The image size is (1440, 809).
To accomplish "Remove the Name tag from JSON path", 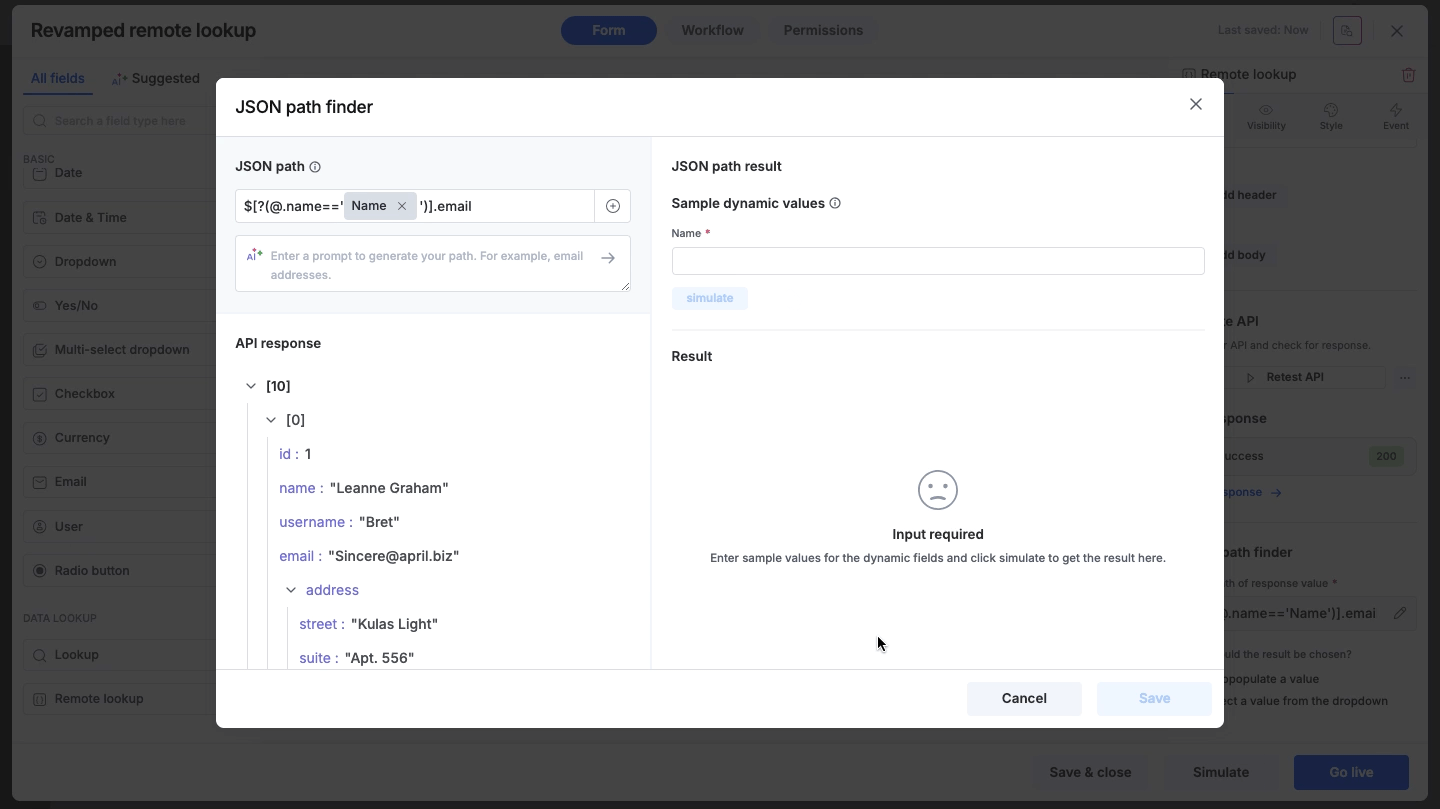I will click(x=402, y=206).
